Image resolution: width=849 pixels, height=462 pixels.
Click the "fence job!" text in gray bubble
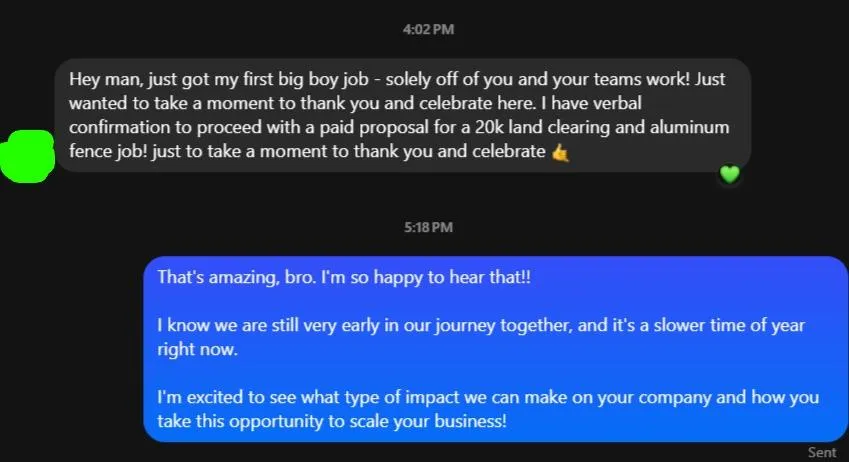pos(108,151)
